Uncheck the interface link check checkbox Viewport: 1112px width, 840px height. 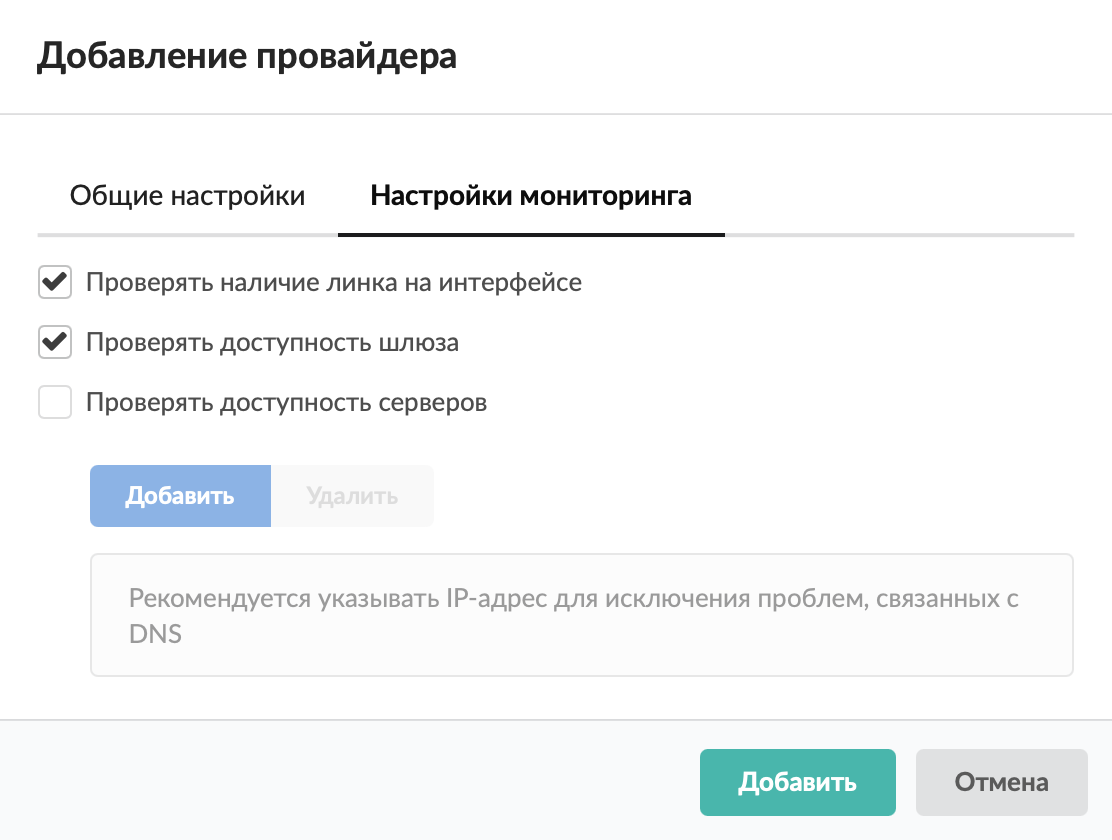point(55,282)
